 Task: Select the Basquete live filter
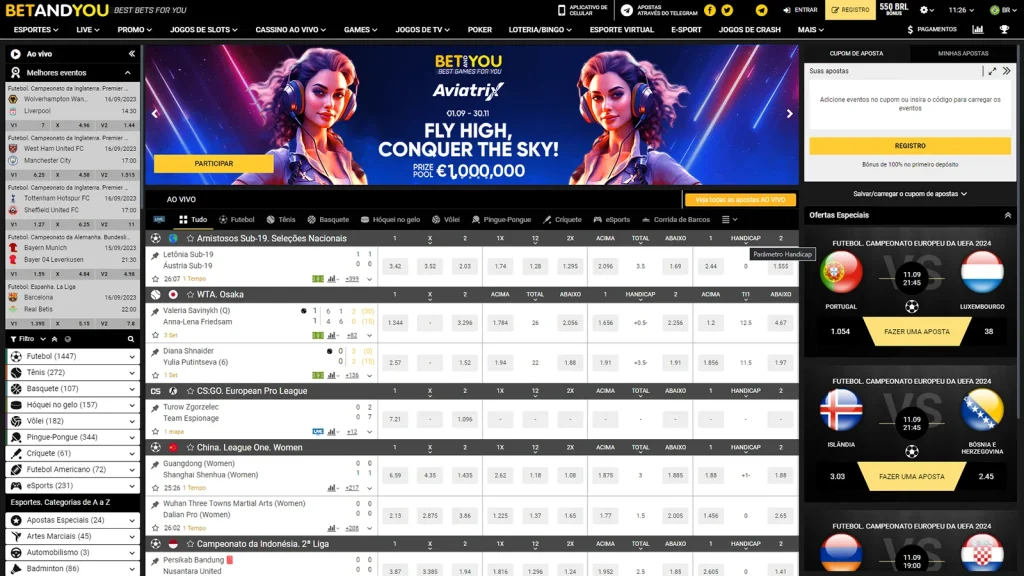(x=328, y=219)
